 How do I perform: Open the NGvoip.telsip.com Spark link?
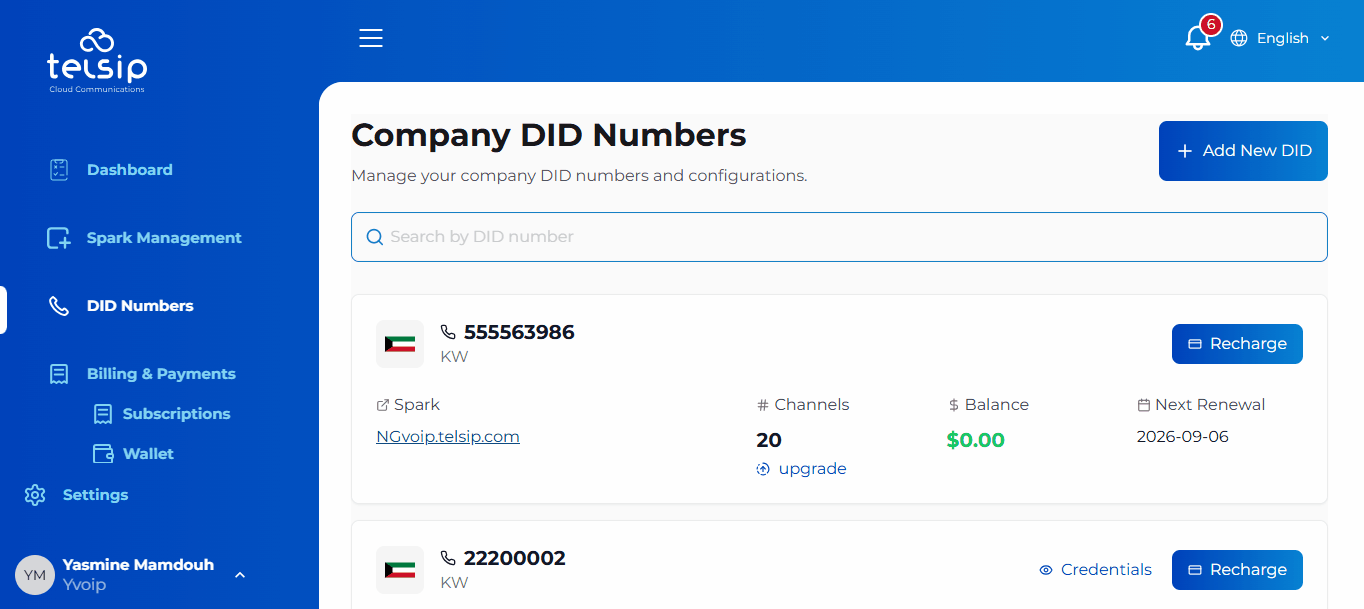[448, 437]
